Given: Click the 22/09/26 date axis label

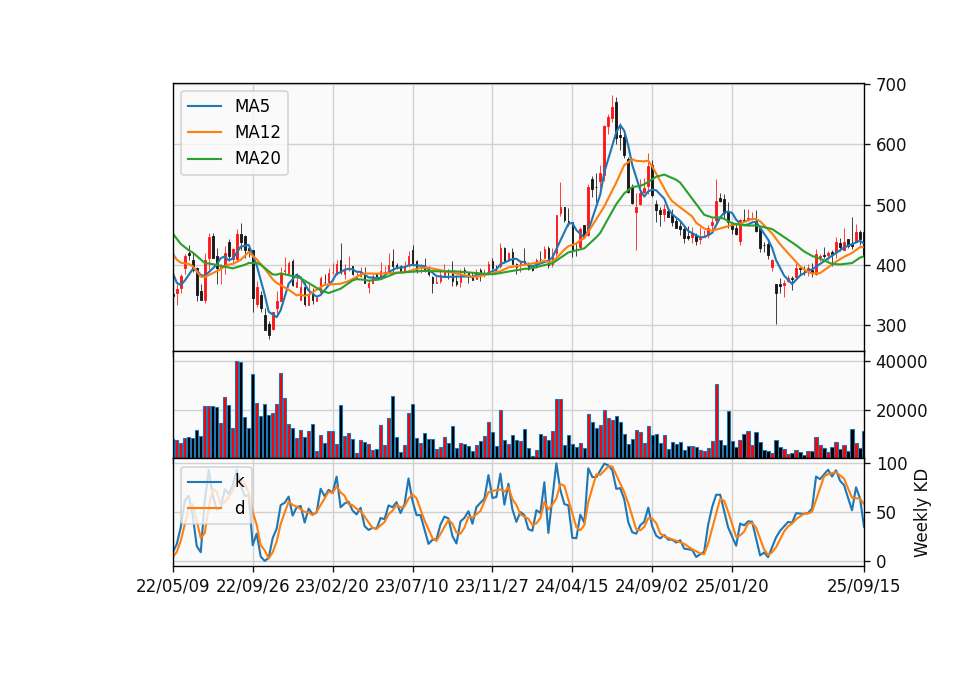Looking at the screenshot, I should 253,586.
